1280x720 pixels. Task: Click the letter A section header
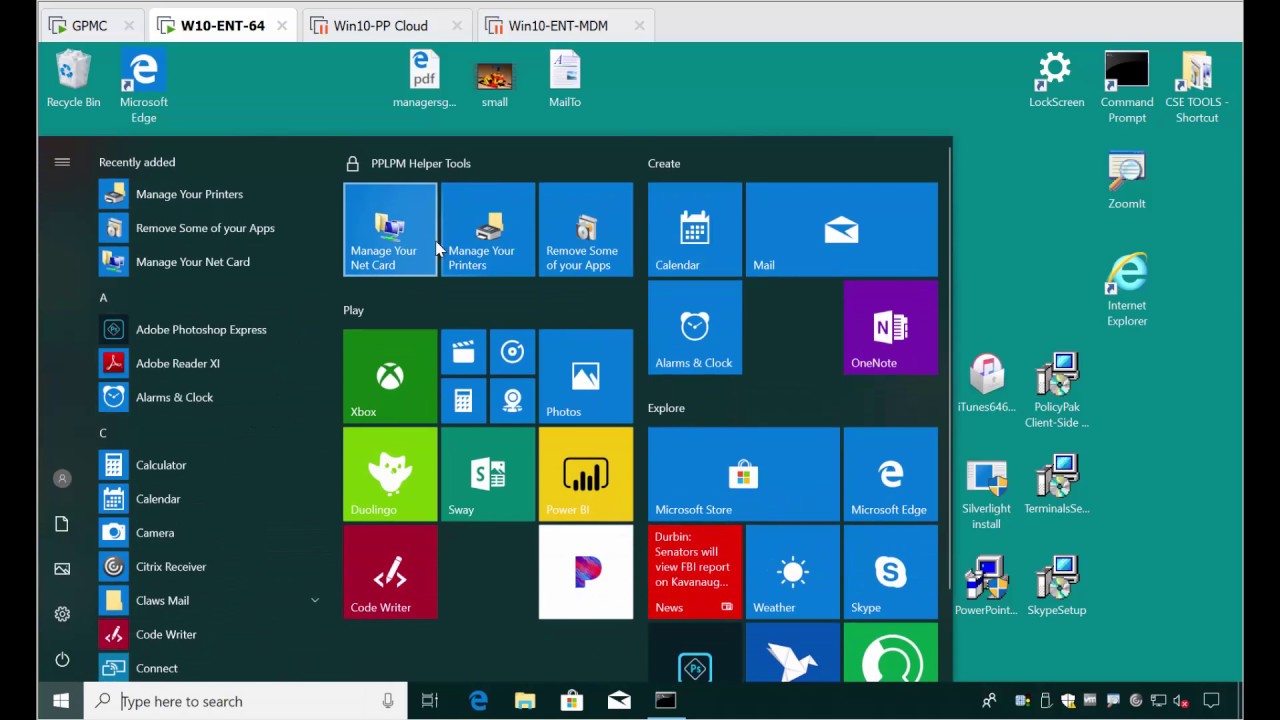pos(103,297)
